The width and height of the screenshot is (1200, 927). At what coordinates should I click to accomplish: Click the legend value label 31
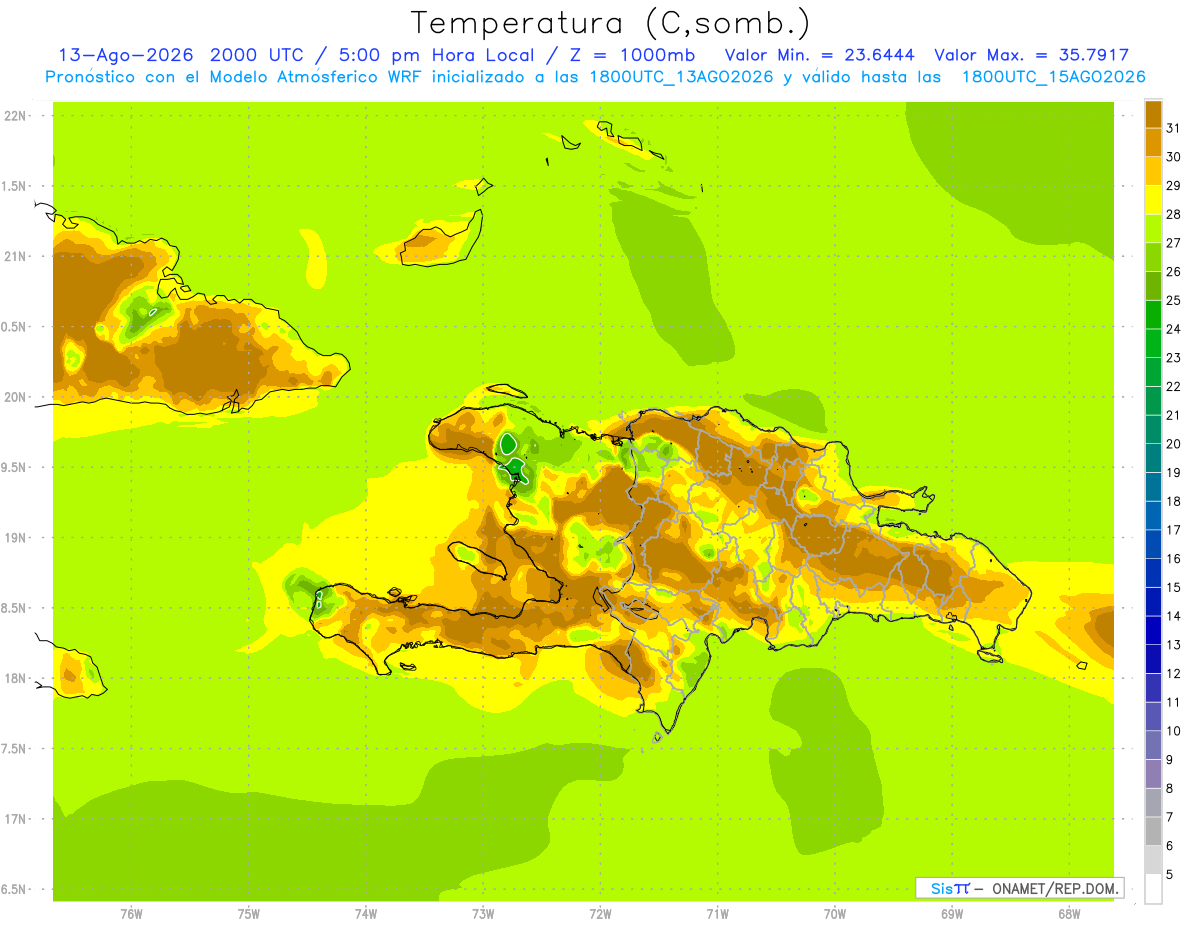[1173, 128]
